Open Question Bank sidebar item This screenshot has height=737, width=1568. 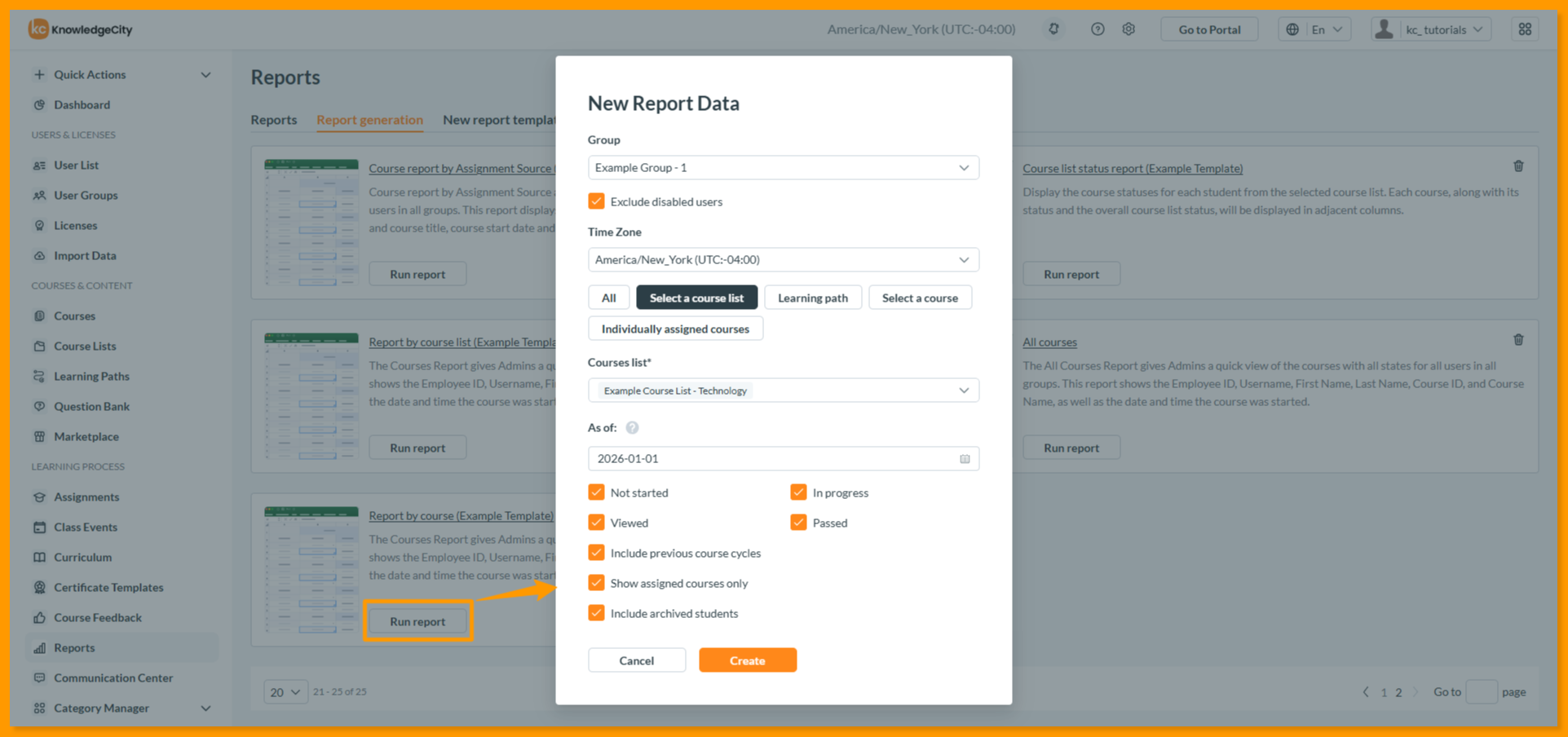pos(91,406)
